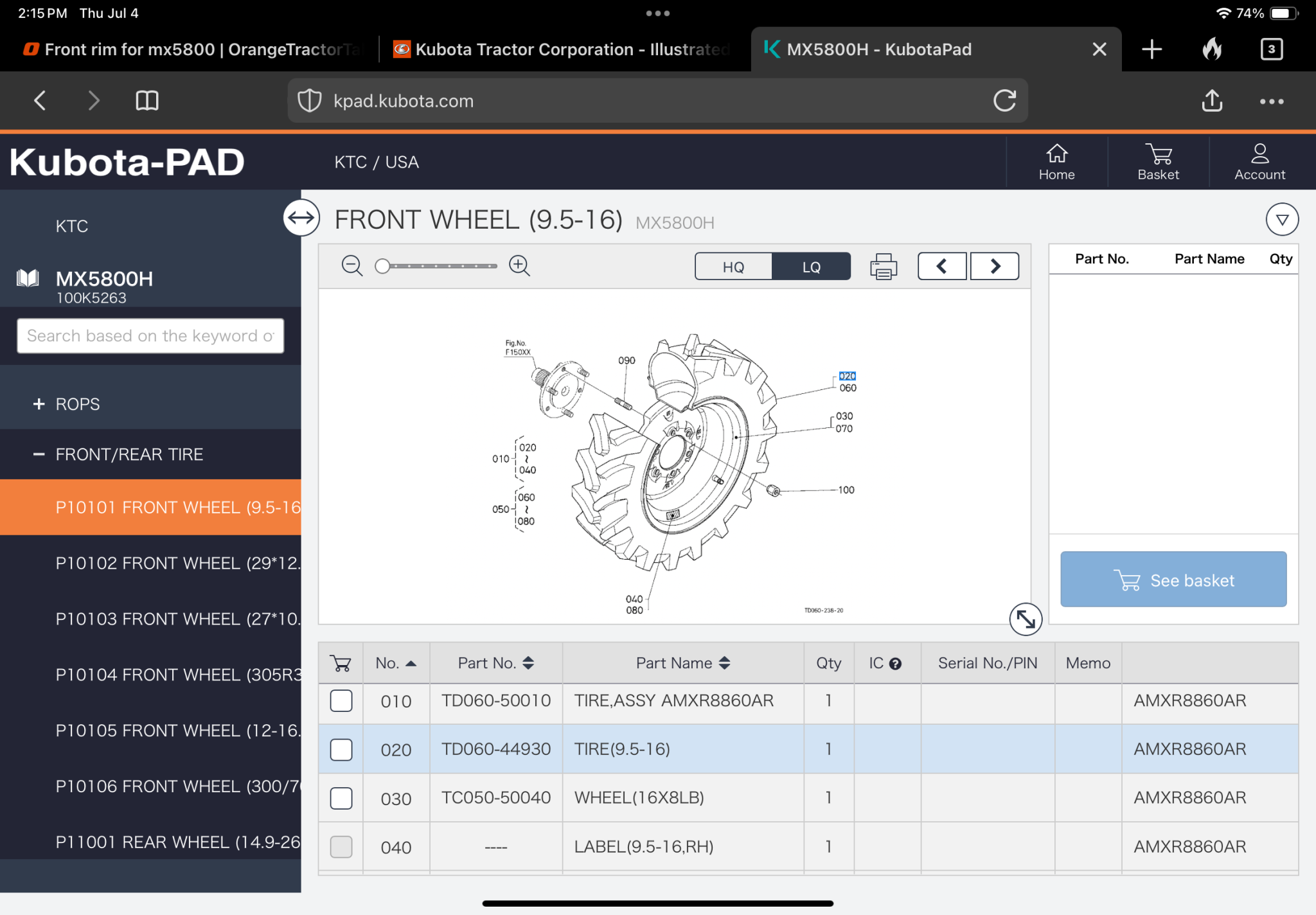Expand diagram with the diagonal arrows icon
This screenshot has height=915, width=1316.
1025,619
